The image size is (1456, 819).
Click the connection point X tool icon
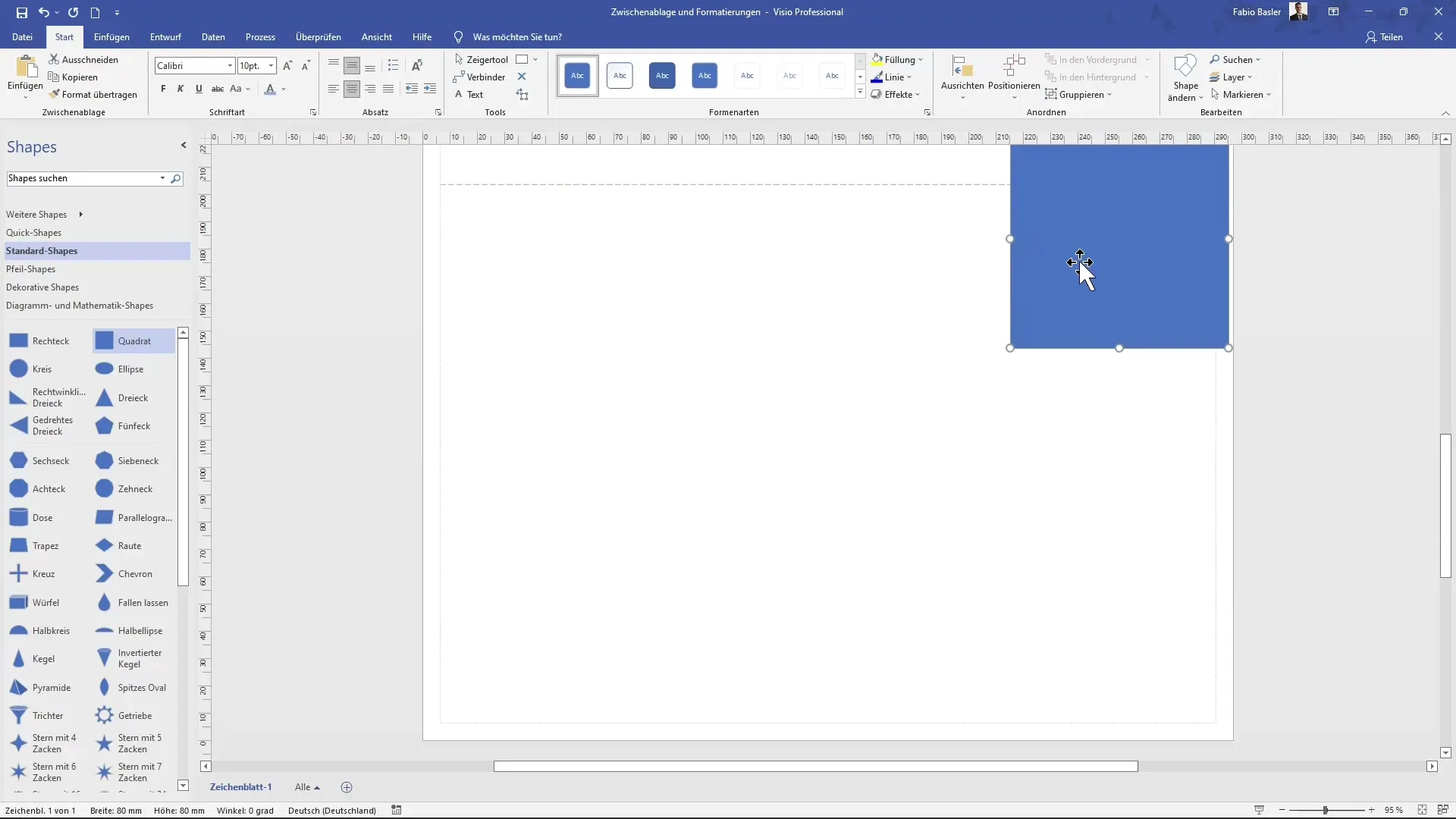(522, 77)
